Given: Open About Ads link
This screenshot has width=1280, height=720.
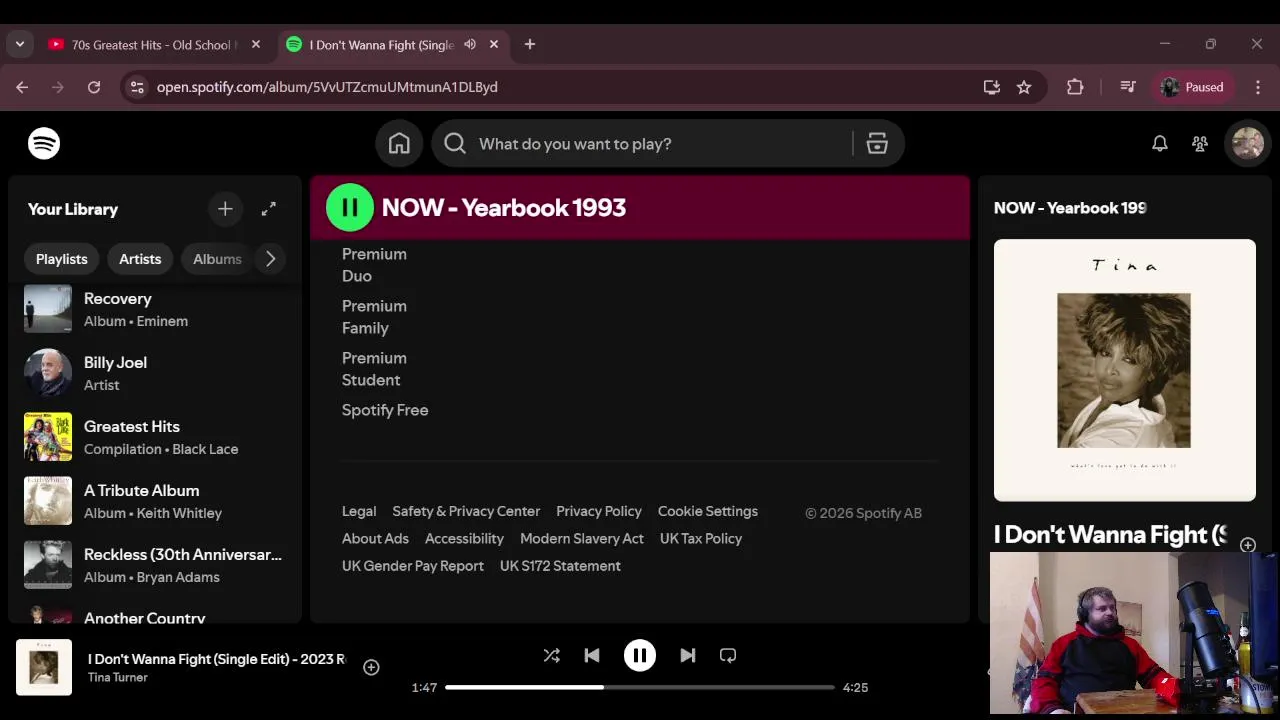Looking at the screenshot, I should tap(375, 538).
